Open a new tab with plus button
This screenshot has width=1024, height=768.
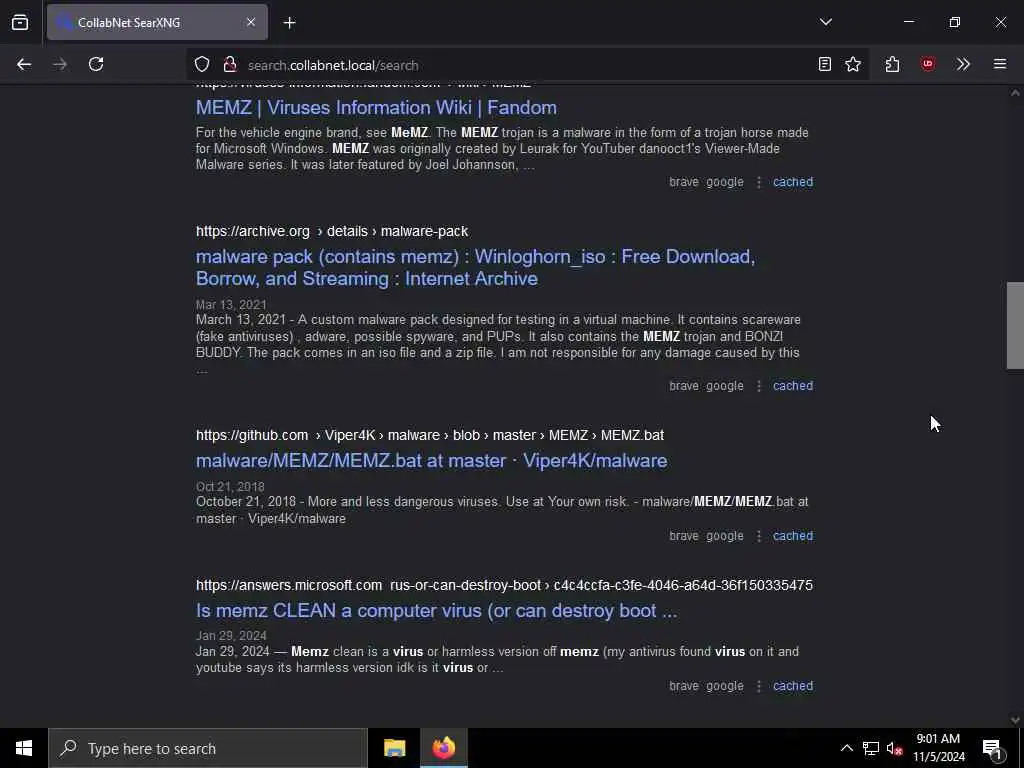coord(289,23)
